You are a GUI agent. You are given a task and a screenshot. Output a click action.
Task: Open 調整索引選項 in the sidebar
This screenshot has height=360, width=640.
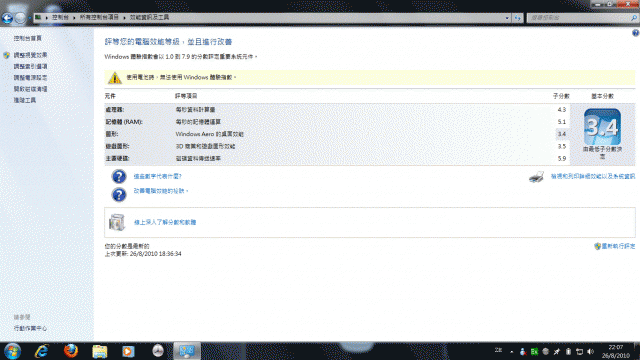[x=30, y=67]
